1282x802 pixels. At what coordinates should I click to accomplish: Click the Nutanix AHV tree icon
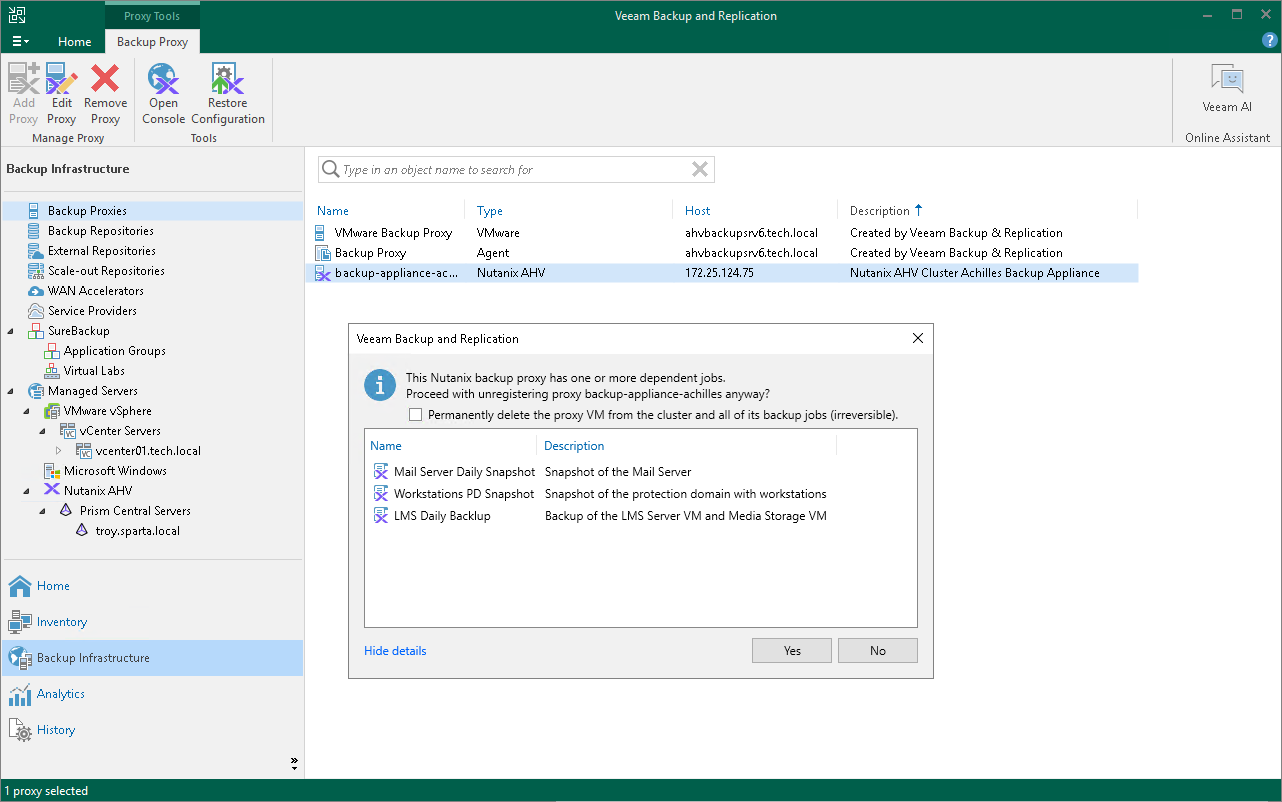[52, 491]
